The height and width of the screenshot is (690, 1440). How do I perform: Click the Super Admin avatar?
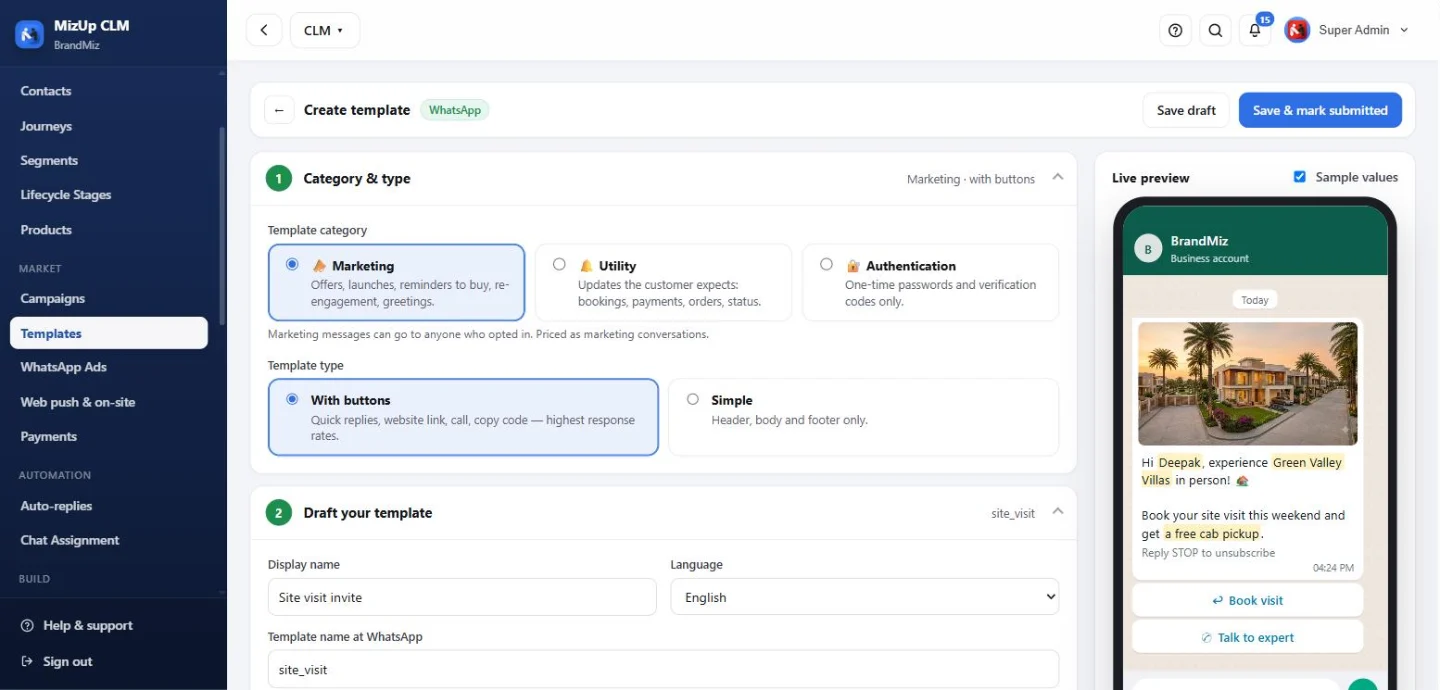(1297, 30)
